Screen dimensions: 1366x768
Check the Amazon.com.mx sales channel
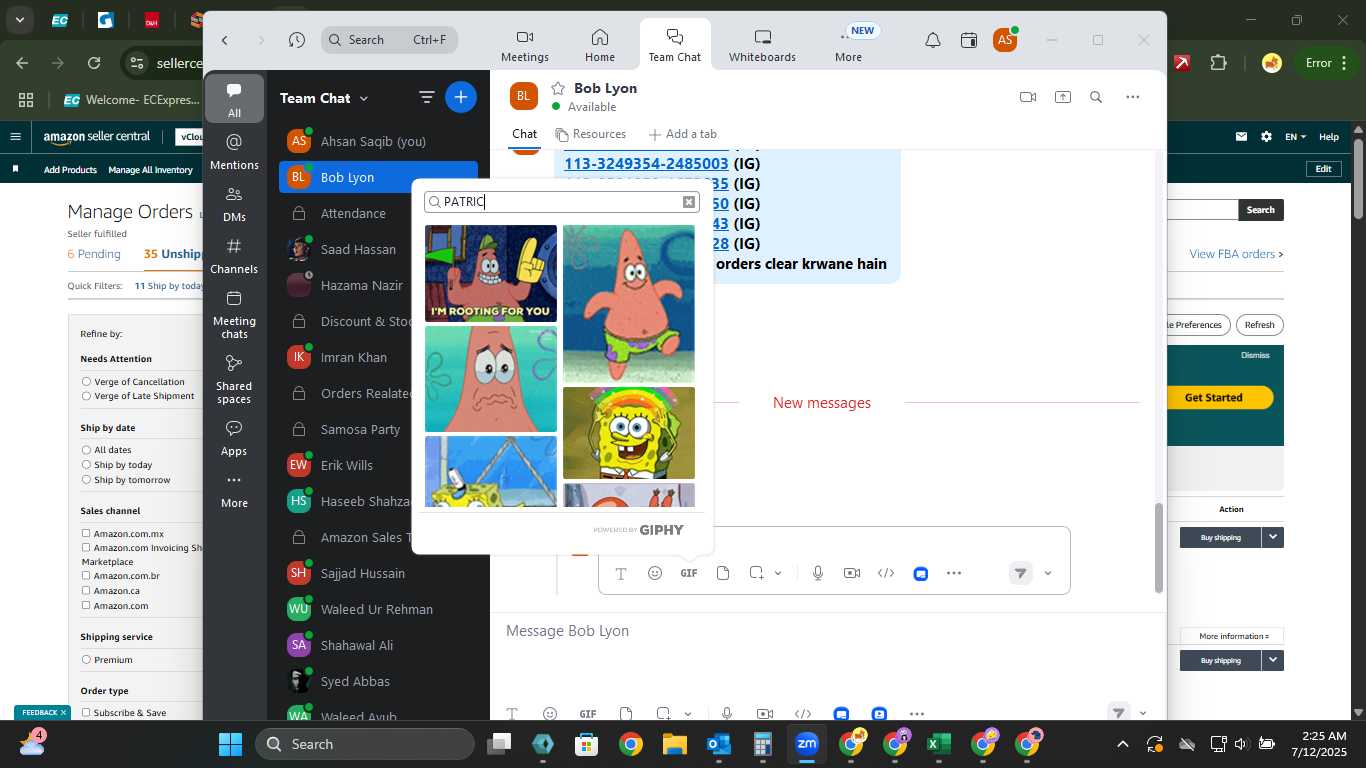pyautogui.click(x=86, y=534)
